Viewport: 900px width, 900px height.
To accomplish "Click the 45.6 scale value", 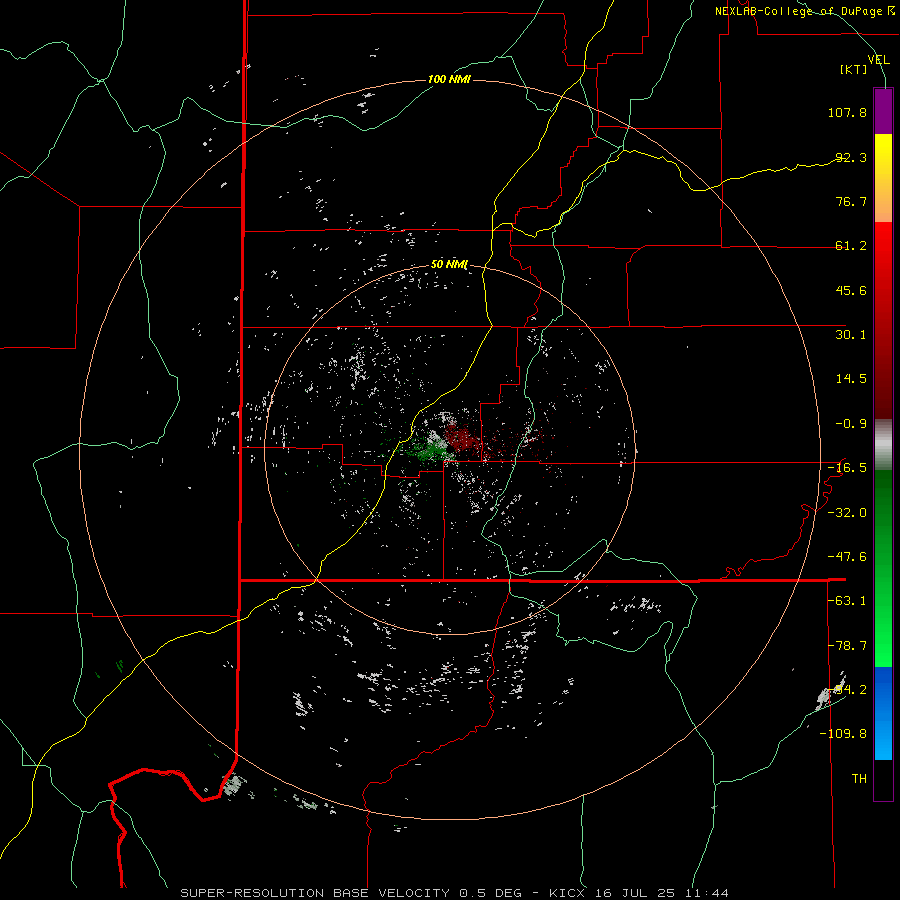I will (851, 290).
